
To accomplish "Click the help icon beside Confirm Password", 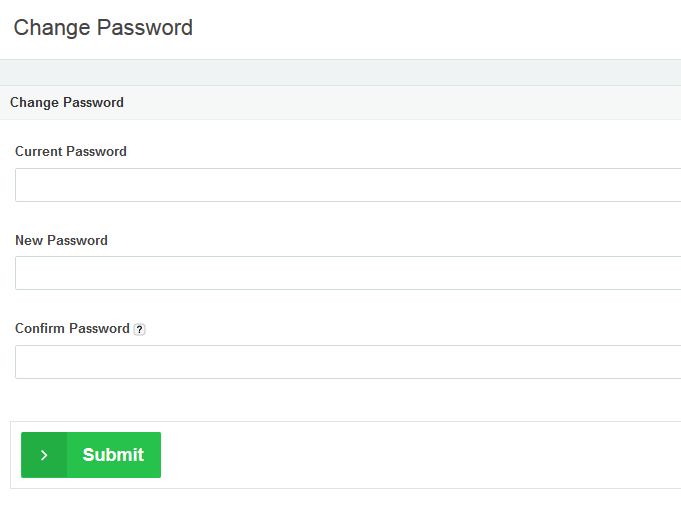I will (140, 329).
